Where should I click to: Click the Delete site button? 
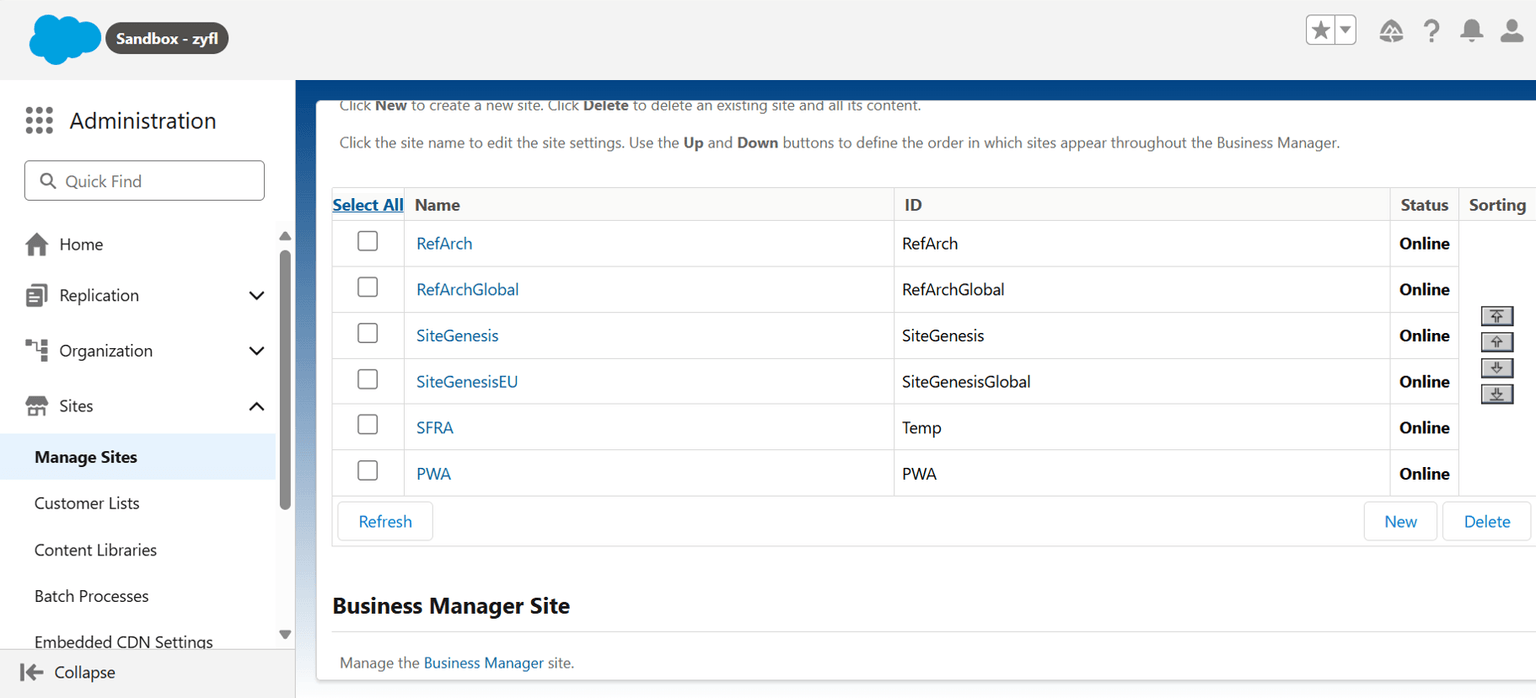click(x=1486, y=521)
